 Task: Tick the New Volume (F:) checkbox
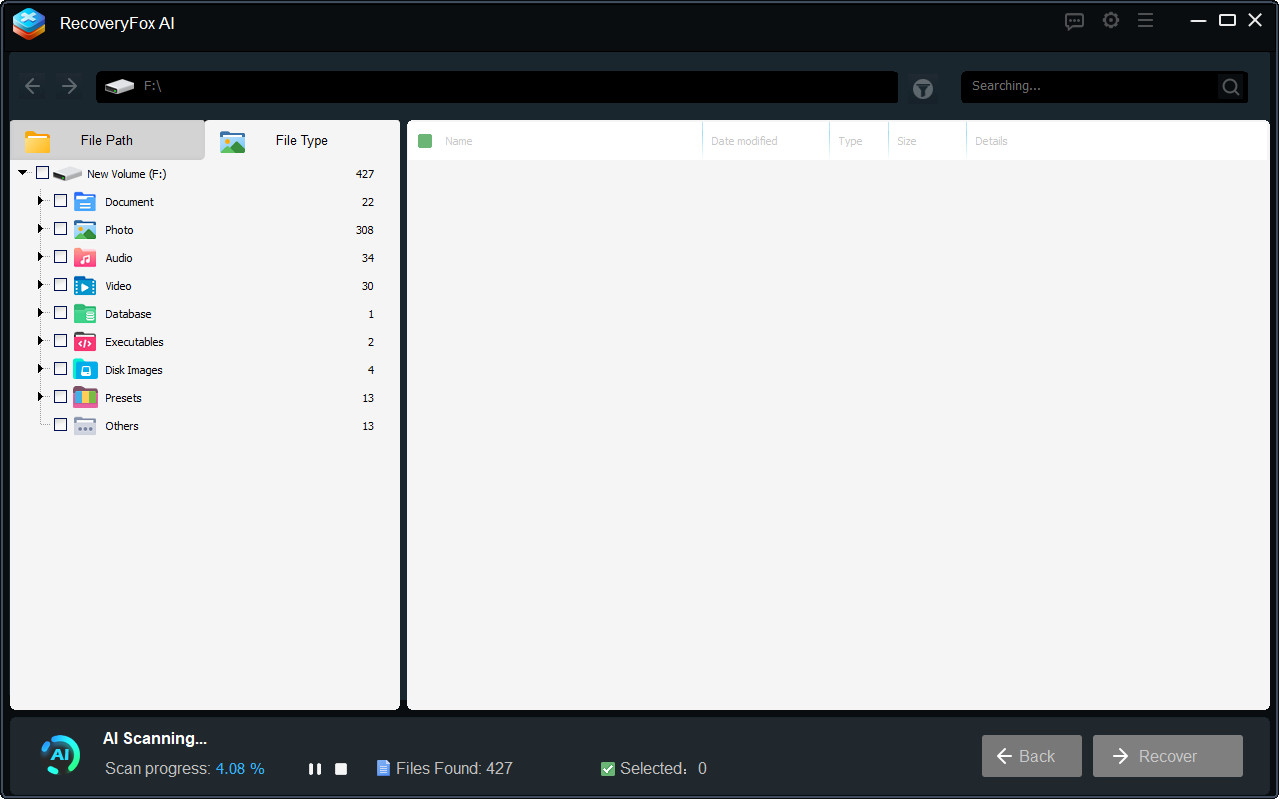pos(42,172)
